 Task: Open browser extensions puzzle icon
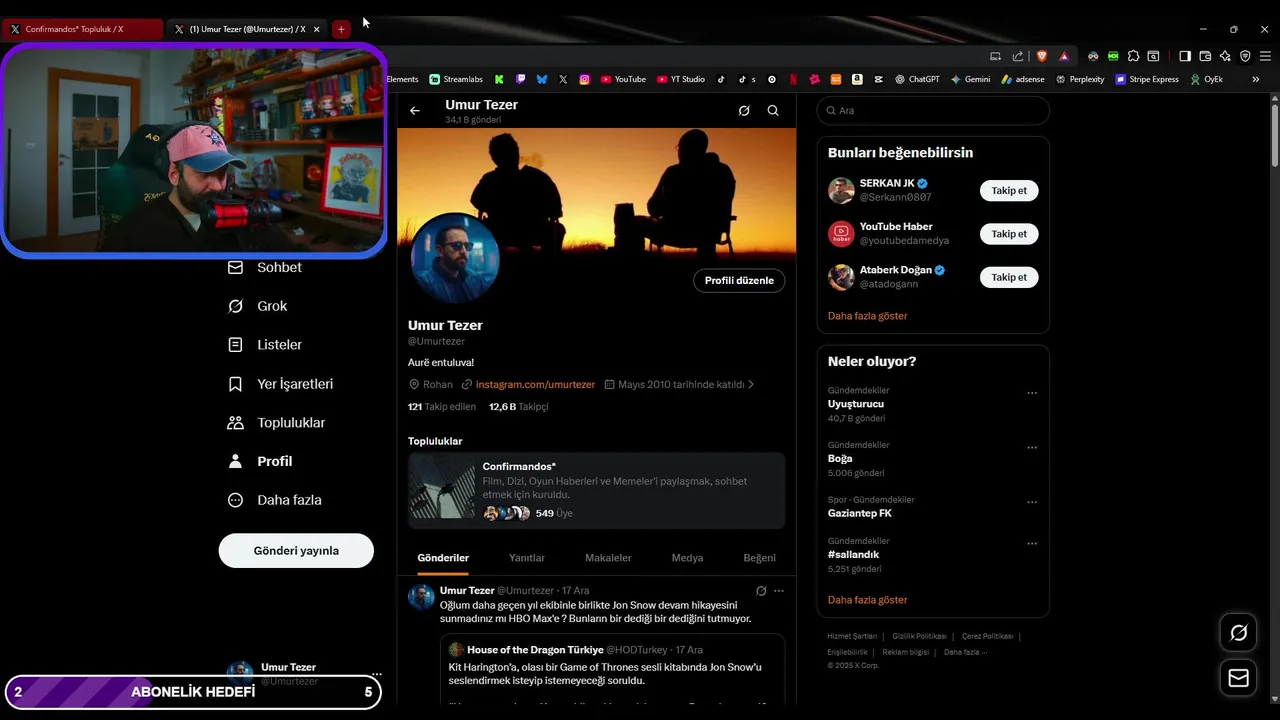(1133, 56)
